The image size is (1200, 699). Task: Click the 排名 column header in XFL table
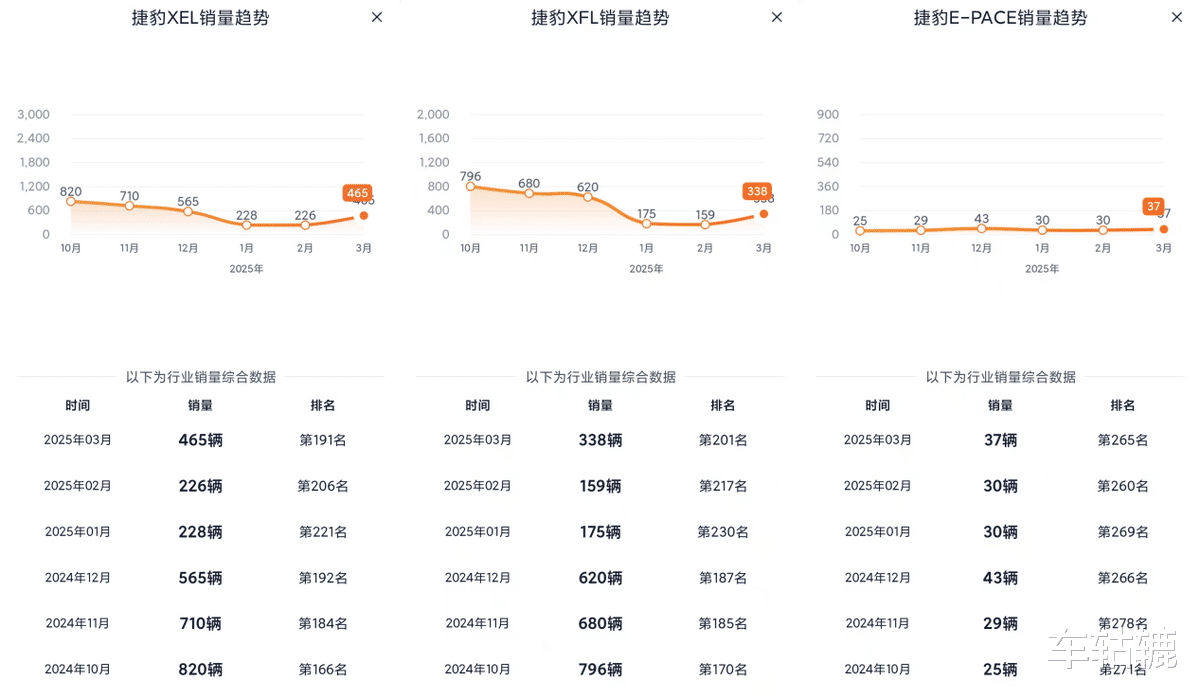click(723, 406)
